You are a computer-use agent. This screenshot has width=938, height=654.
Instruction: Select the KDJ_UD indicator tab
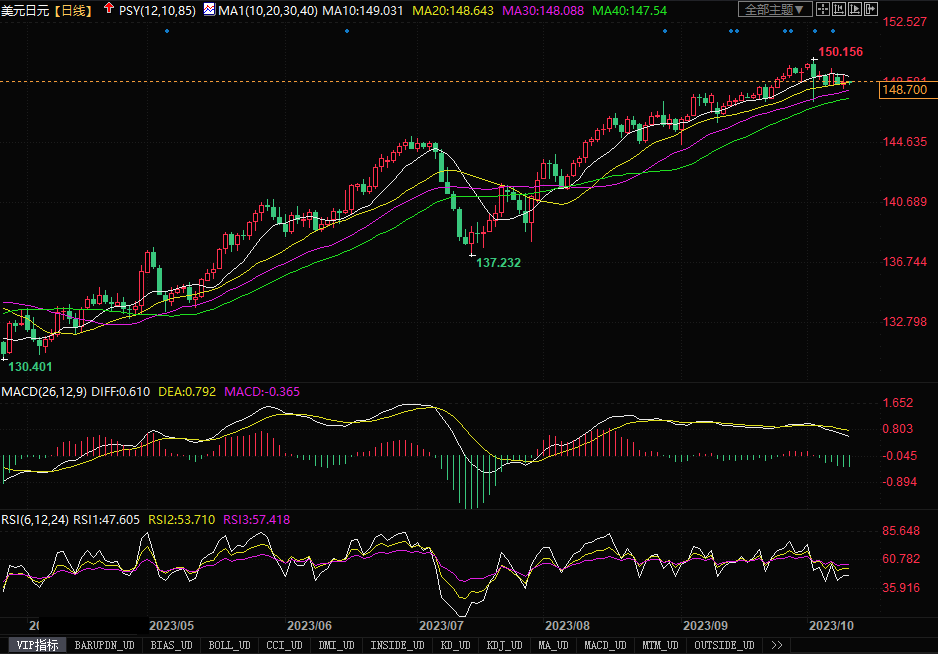505,646
